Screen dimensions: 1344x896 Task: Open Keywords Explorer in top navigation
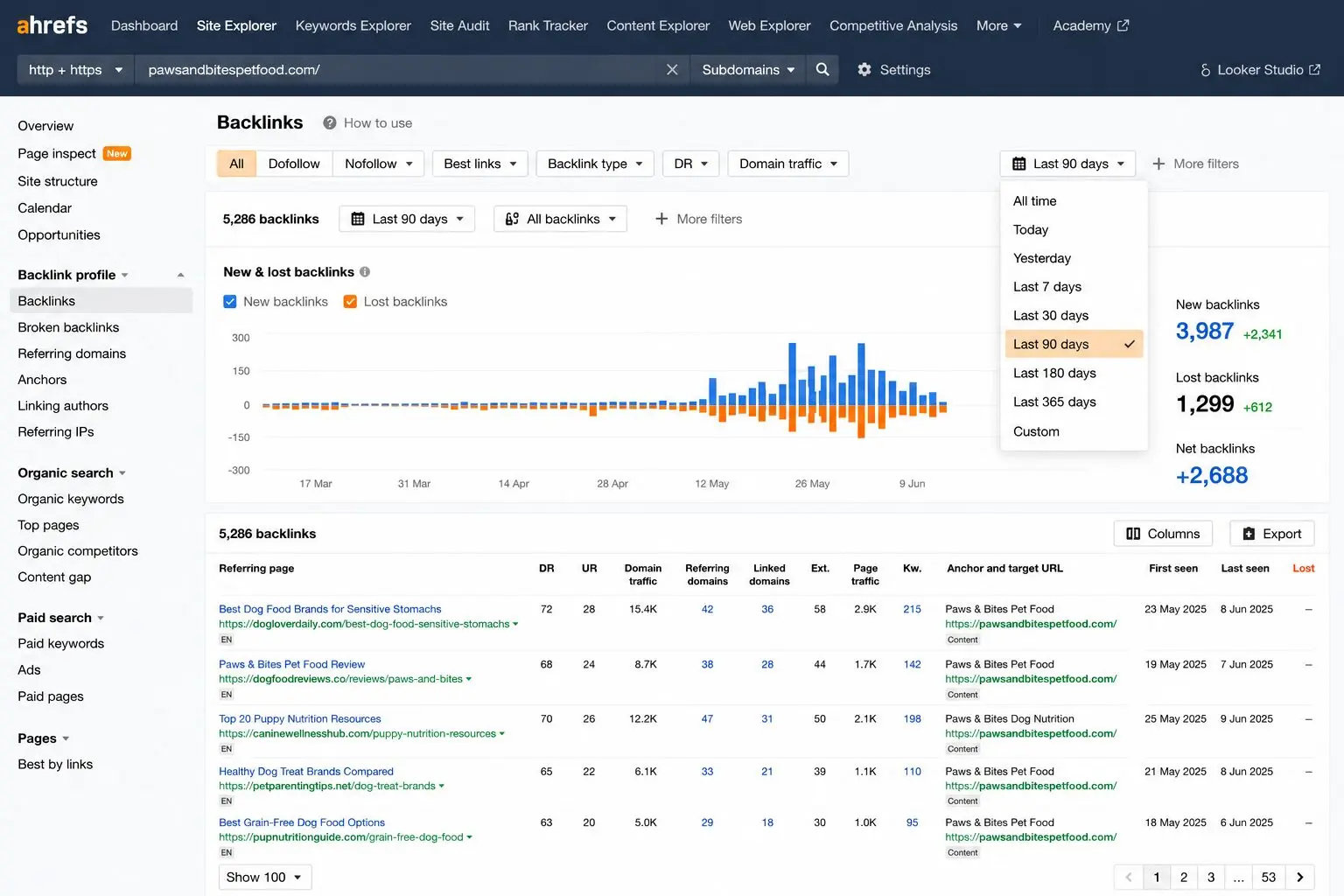tap(353, 25)
